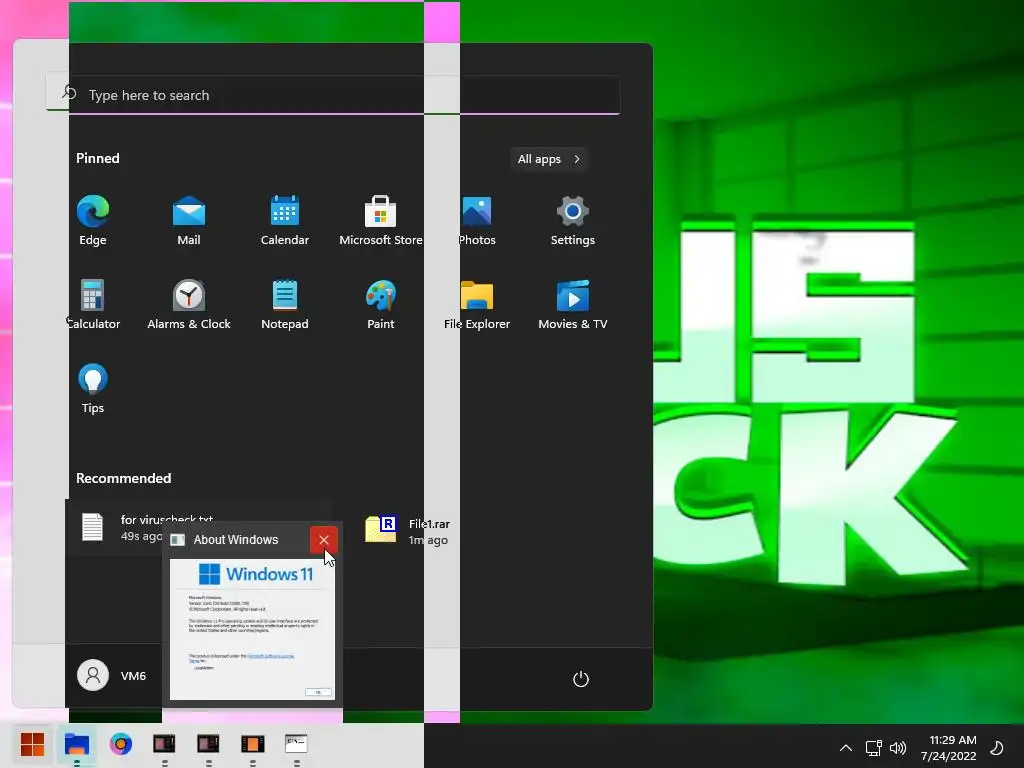Open the Tips app
The width and height of the screenshot is (1024, 768).
pos(93,389)
